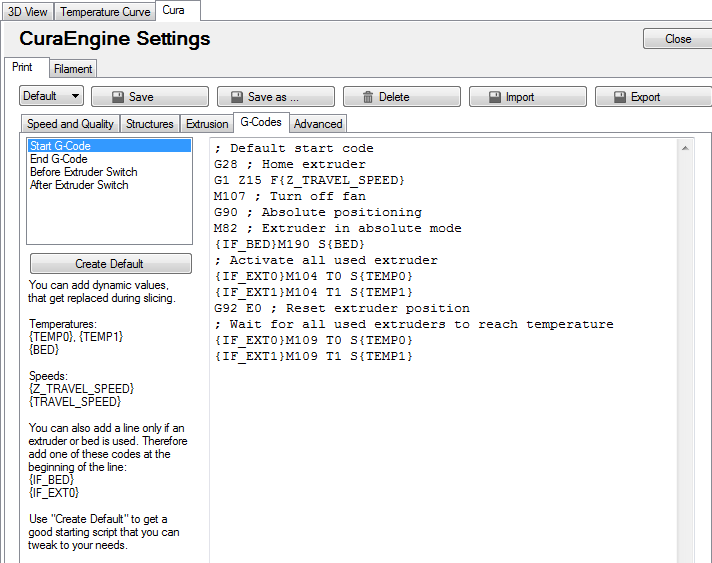Select After Extruder Switch script
Image resolution: width=712 pixels, height=563 pixels.
coord(109,185)
